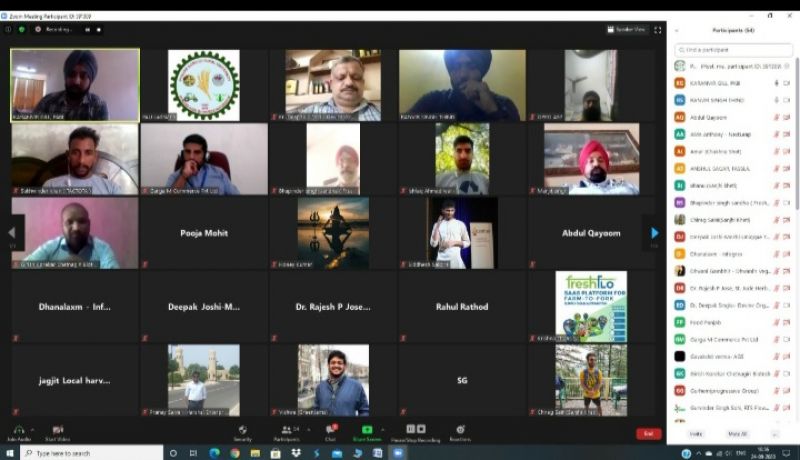Toggle video icon on Dr. Rajesh P Jose row
The image size is (800, 460).
click(x=787, y=288)
